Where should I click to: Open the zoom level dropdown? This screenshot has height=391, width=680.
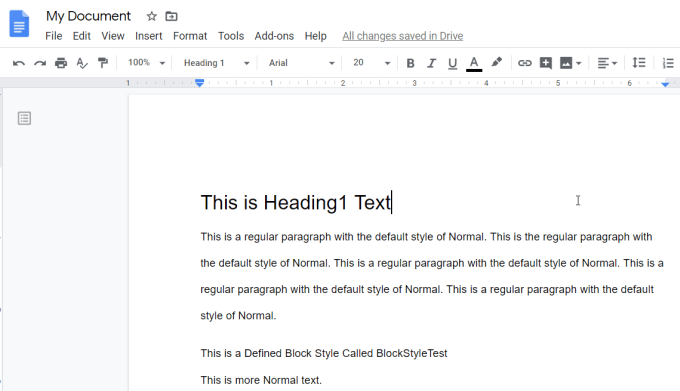tap(146, 63)
